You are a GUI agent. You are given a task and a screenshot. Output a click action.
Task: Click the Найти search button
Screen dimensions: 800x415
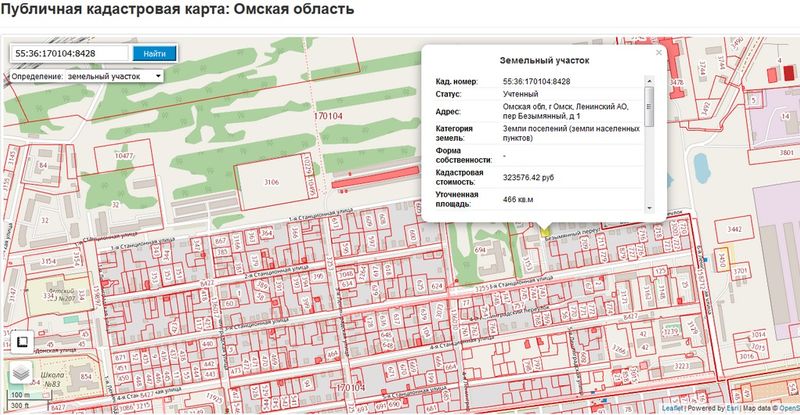point(155,53)
